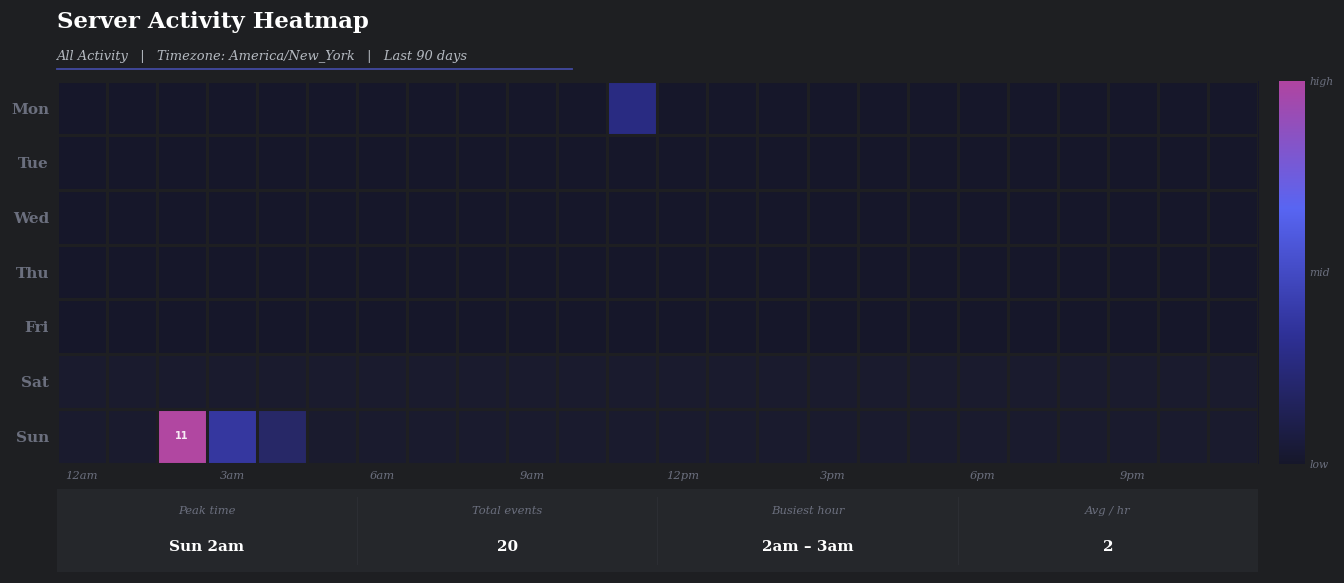
Task: Click the Mon 10am active cell
Action: click(x=632, y=108)
